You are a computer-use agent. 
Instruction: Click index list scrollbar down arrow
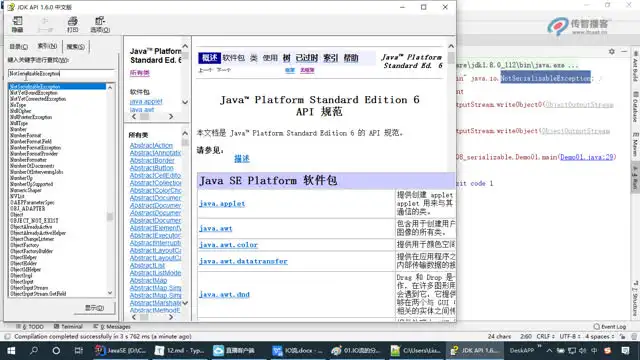pos(110,293)
